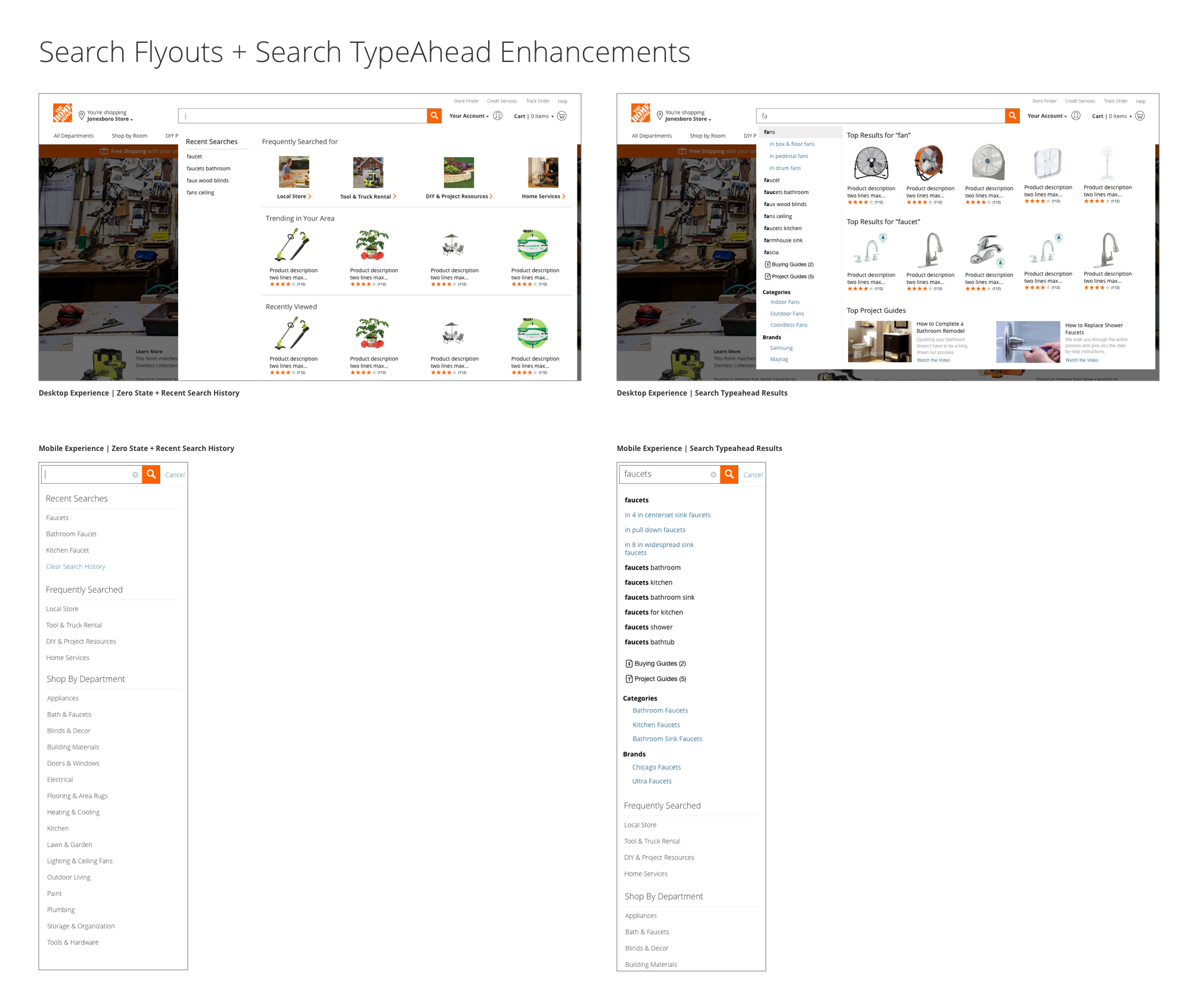The height and width of the screenshot is (1008, 1192).
Task: Click Cancel next to empty mobile search field
Action: [175, 475]
